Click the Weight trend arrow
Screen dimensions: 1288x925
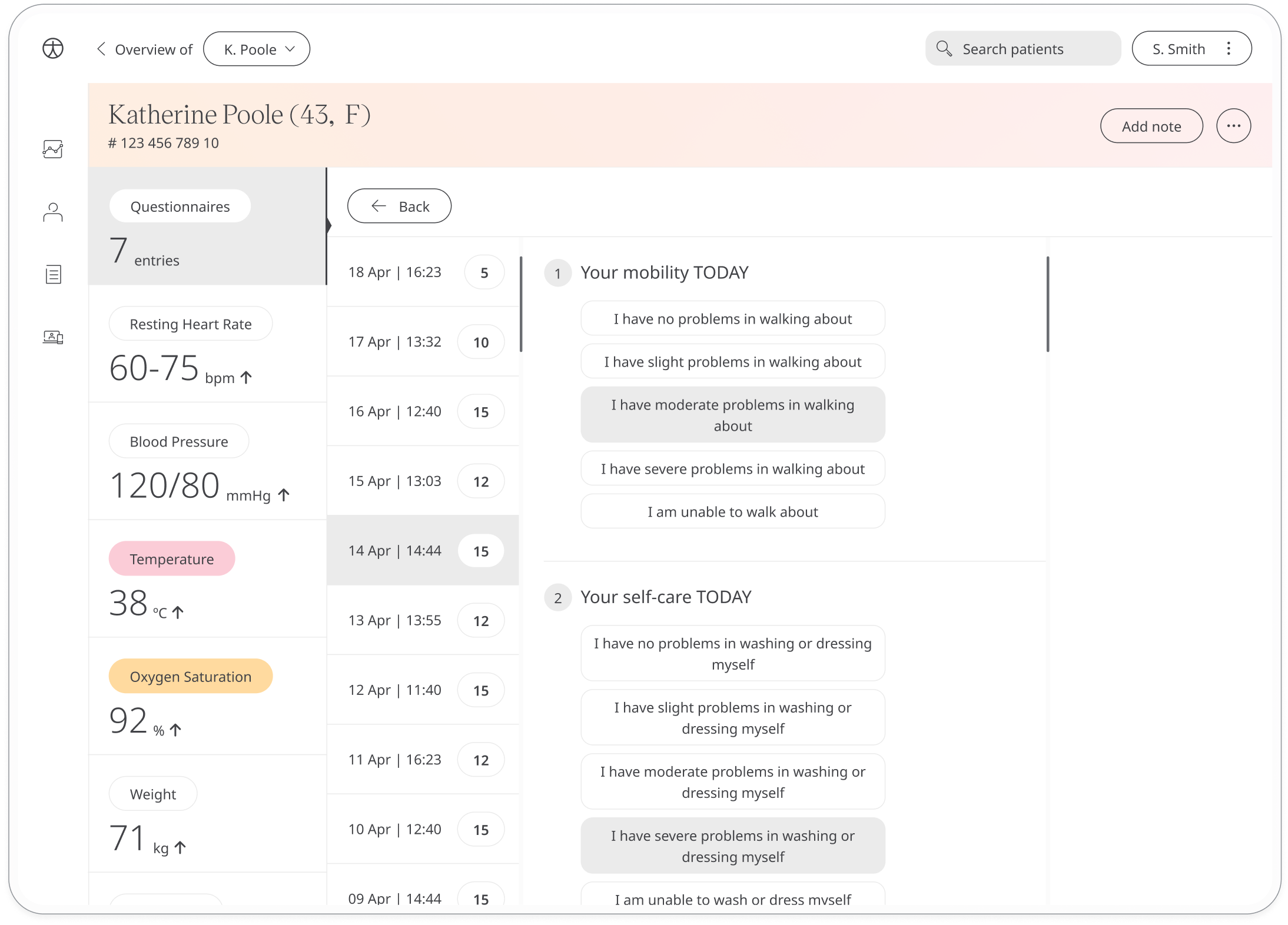coord(180,847)
